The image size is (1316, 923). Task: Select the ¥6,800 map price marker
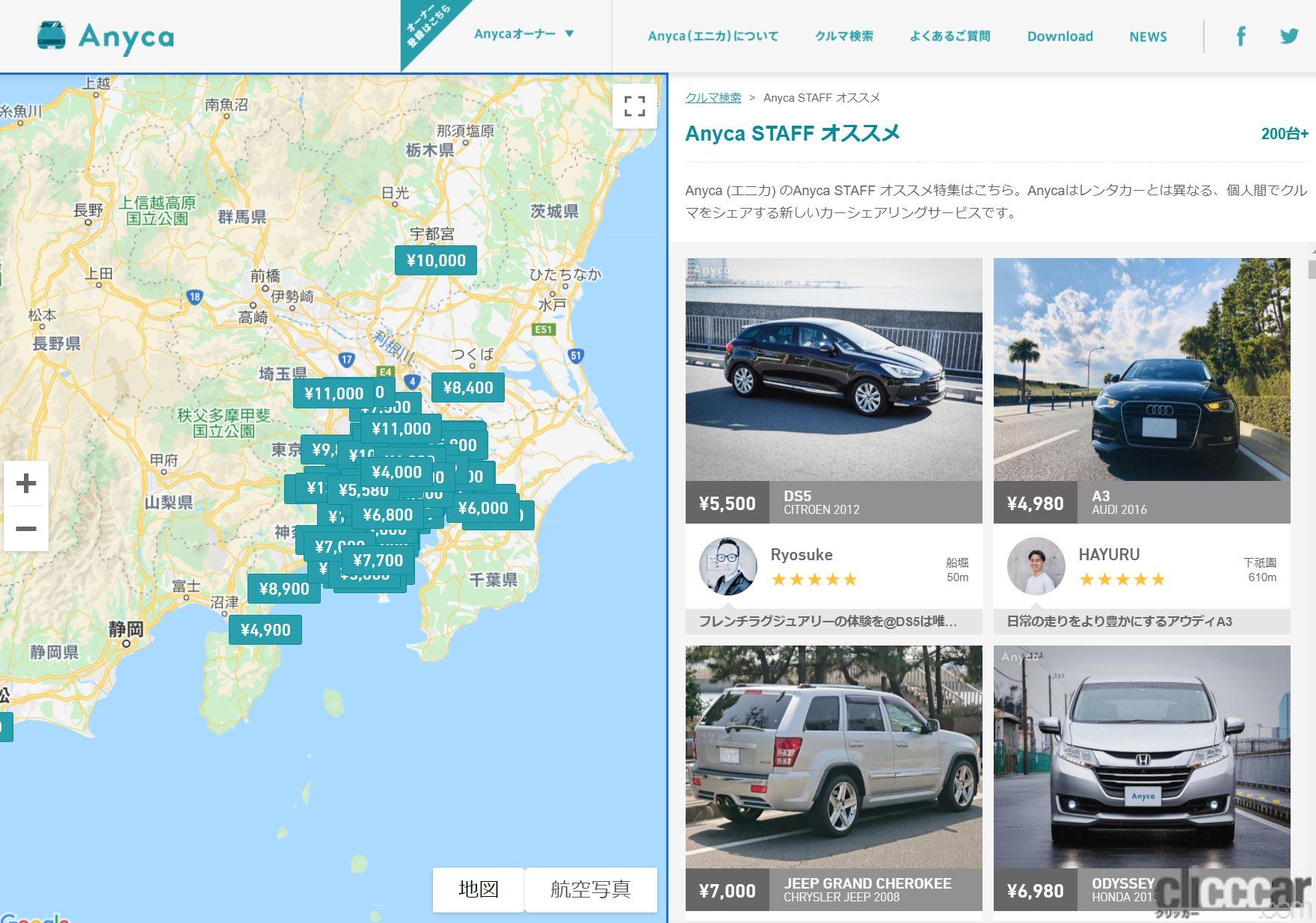(387, 515)
